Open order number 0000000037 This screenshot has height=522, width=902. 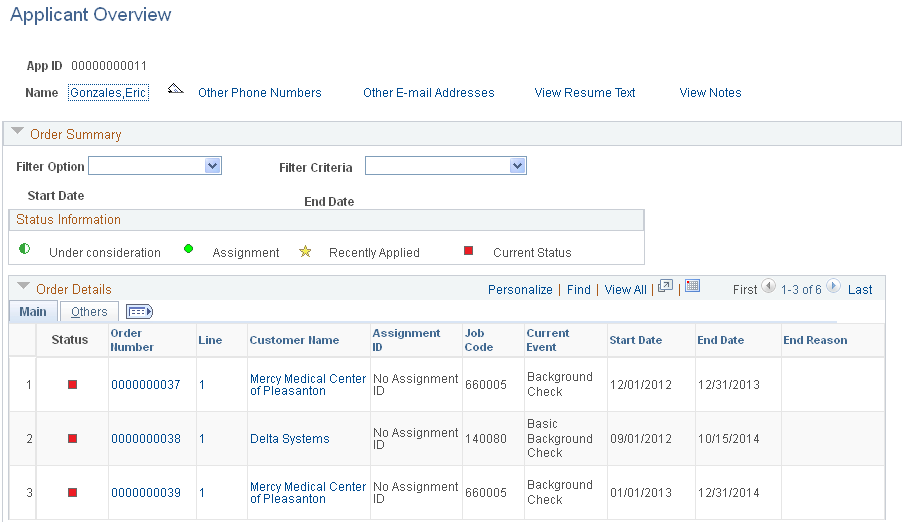[146, 384]
